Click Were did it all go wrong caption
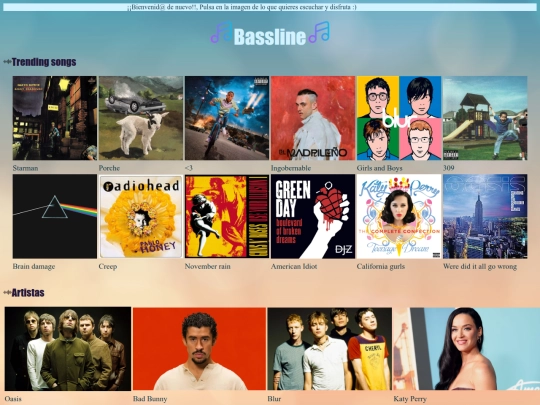Viewport: 540px width, 405px height. pos(480,267)
